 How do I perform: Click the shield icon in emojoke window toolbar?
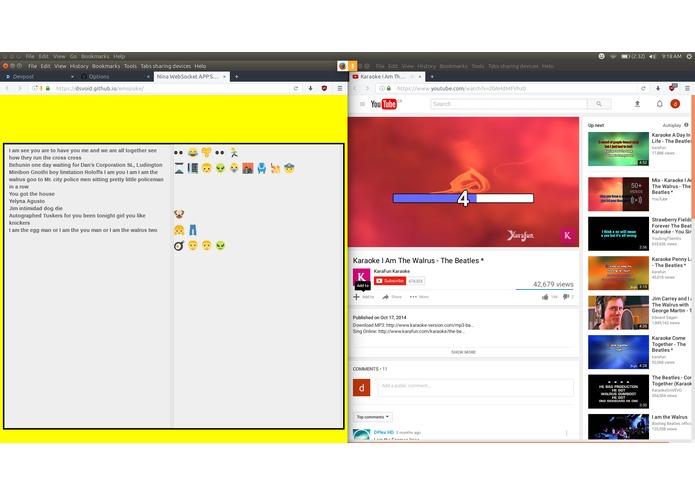pyautogui.click(x=324, y=89)
